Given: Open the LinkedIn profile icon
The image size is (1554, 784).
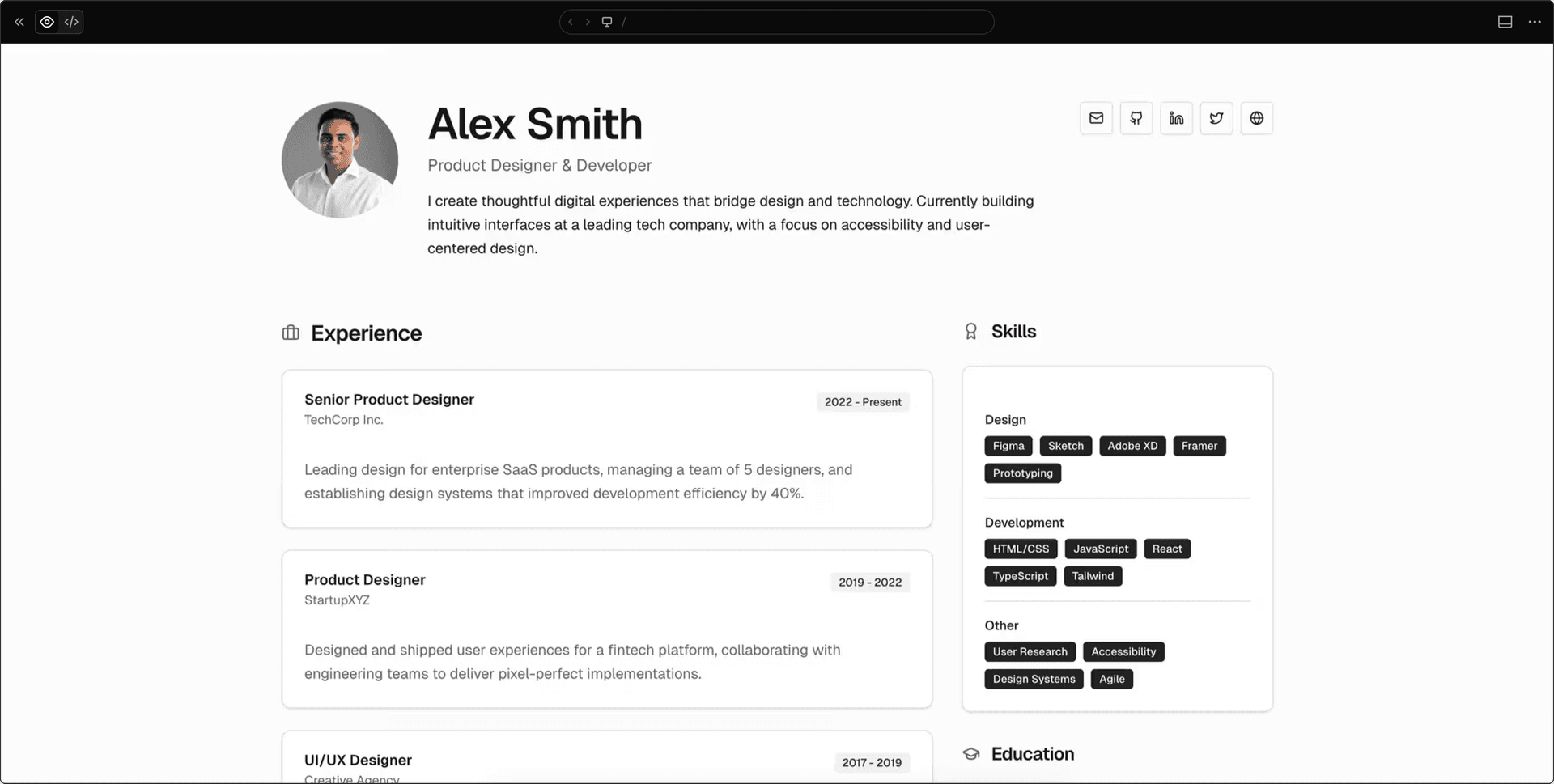Looking at the screenshot, I should [1176, 118].
